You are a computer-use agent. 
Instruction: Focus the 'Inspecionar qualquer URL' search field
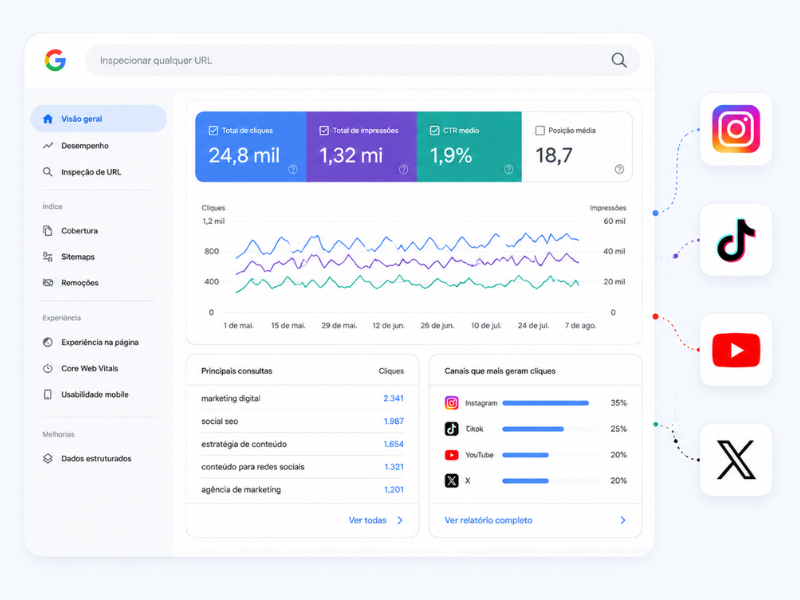pyautogui.click(x=363, y=60)
